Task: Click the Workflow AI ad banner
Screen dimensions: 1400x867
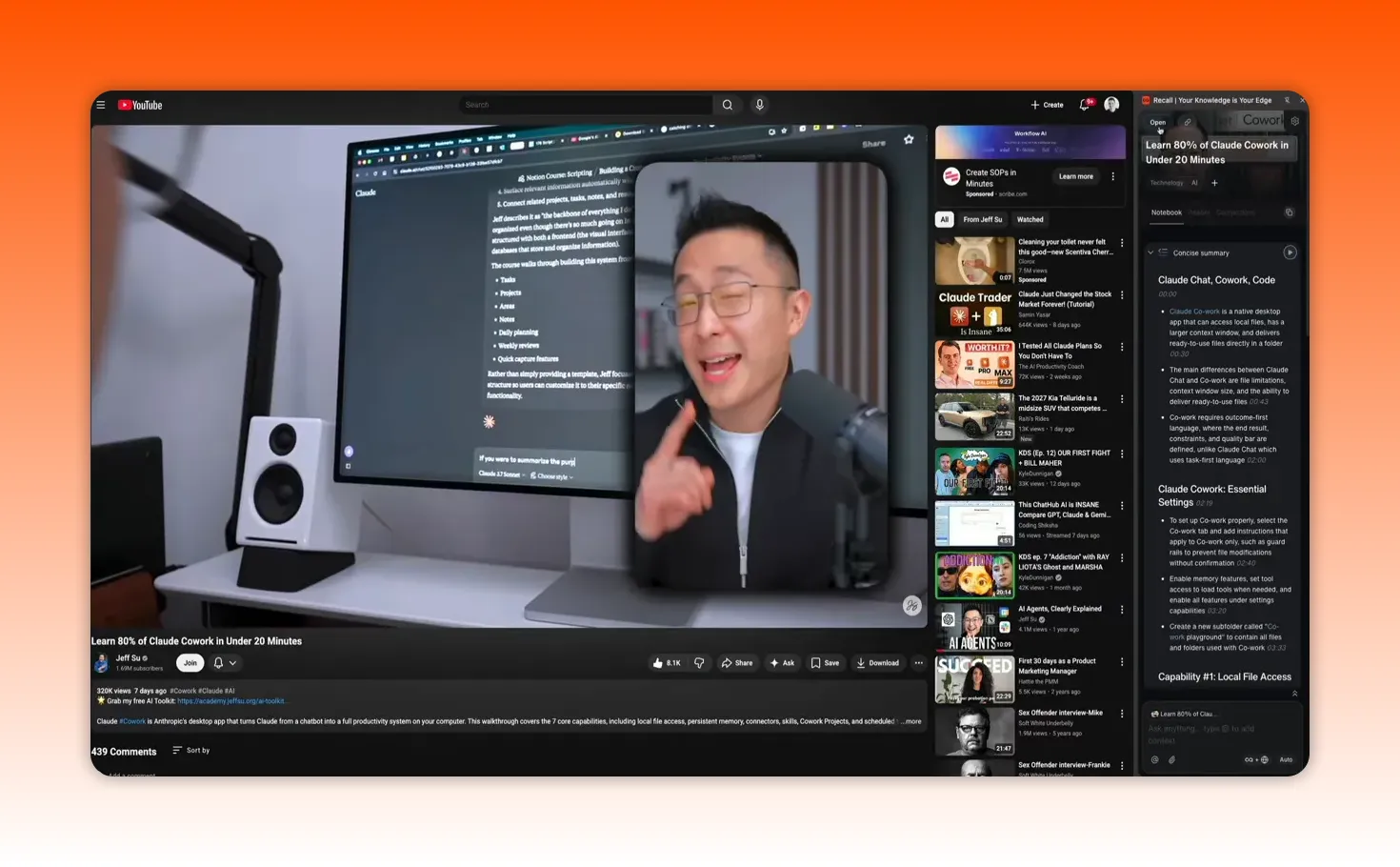Action: point(1030,142)
